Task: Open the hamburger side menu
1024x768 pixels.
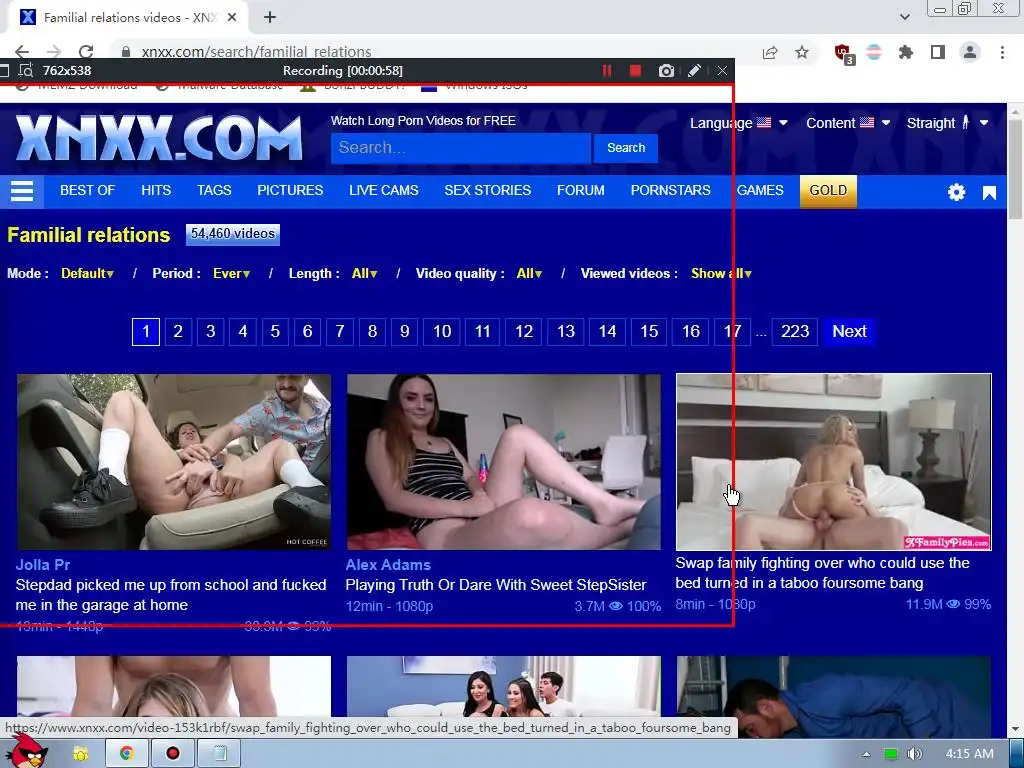Action: (22, 191)
